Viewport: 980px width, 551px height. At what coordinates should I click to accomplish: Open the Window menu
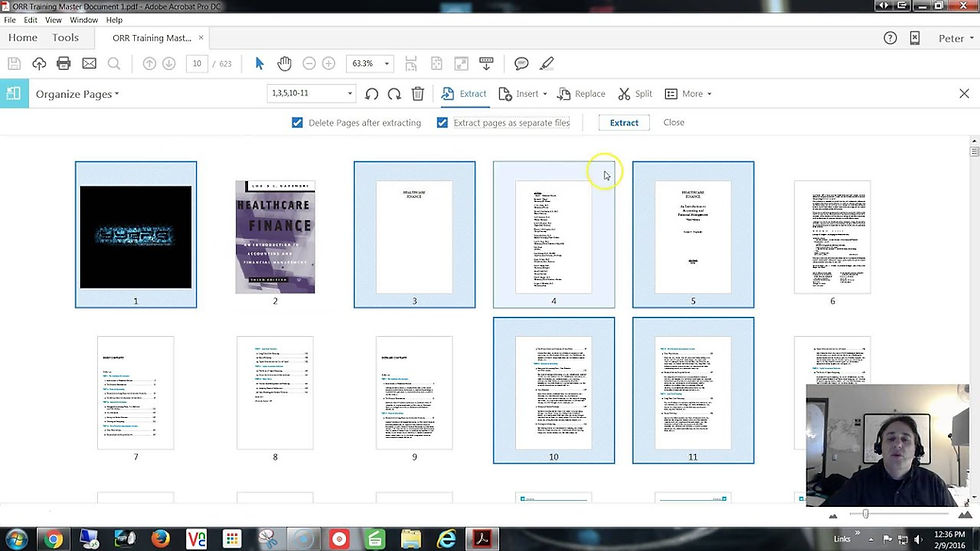pos(84,20)
